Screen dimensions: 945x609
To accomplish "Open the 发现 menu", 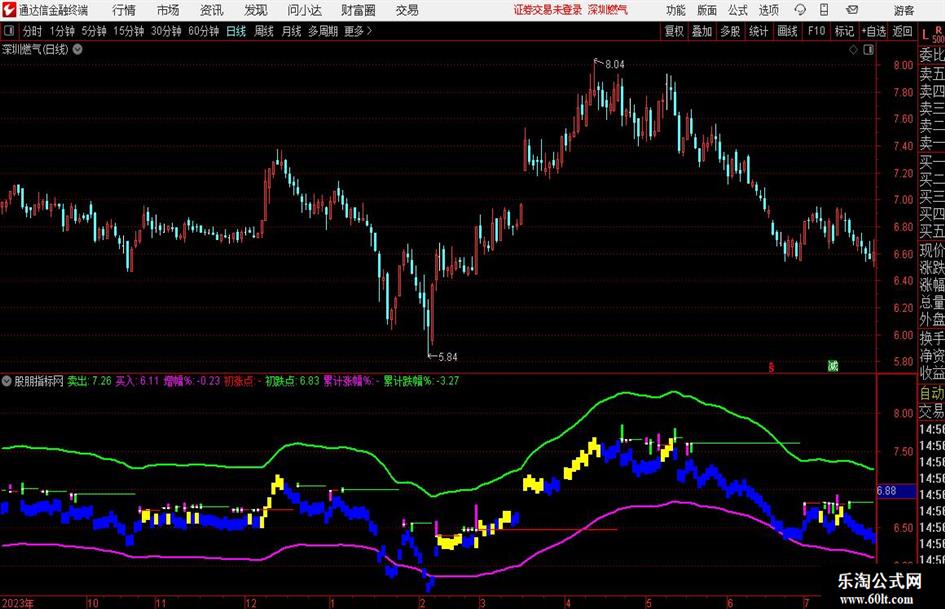I will coord(256,10).
